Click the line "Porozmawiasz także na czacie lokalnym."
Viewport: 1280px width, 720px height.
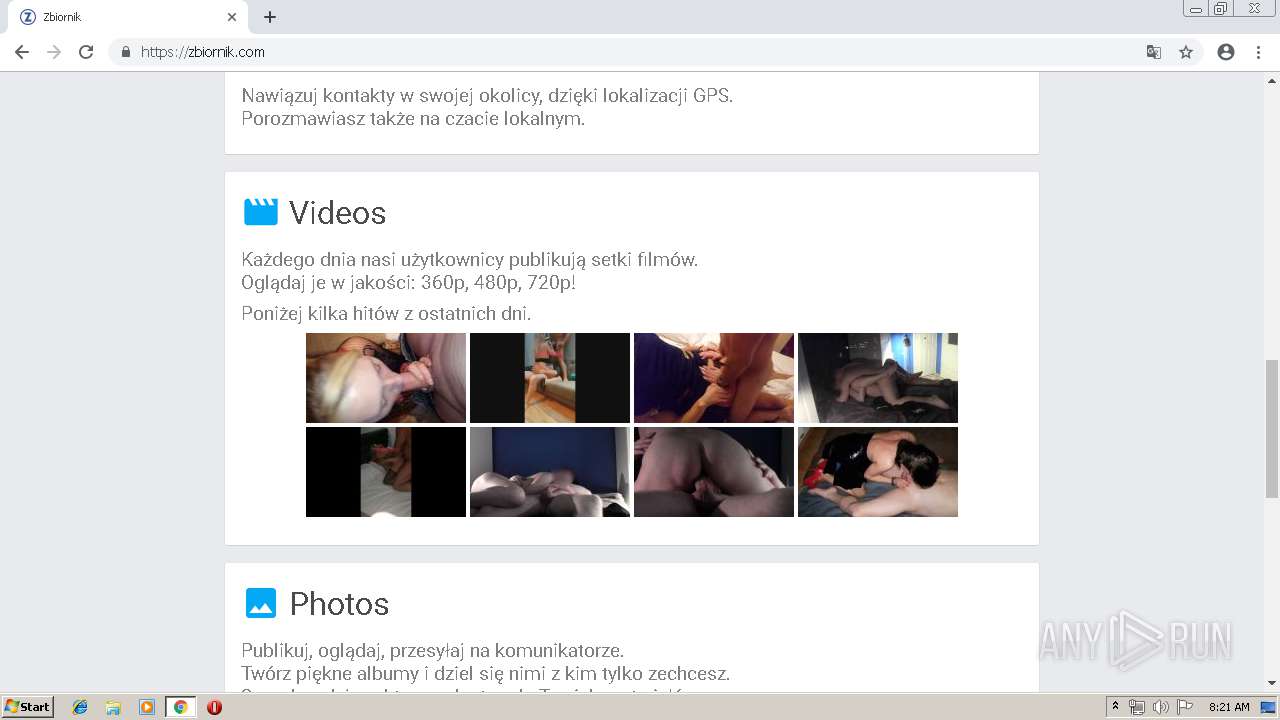point(413,119)
